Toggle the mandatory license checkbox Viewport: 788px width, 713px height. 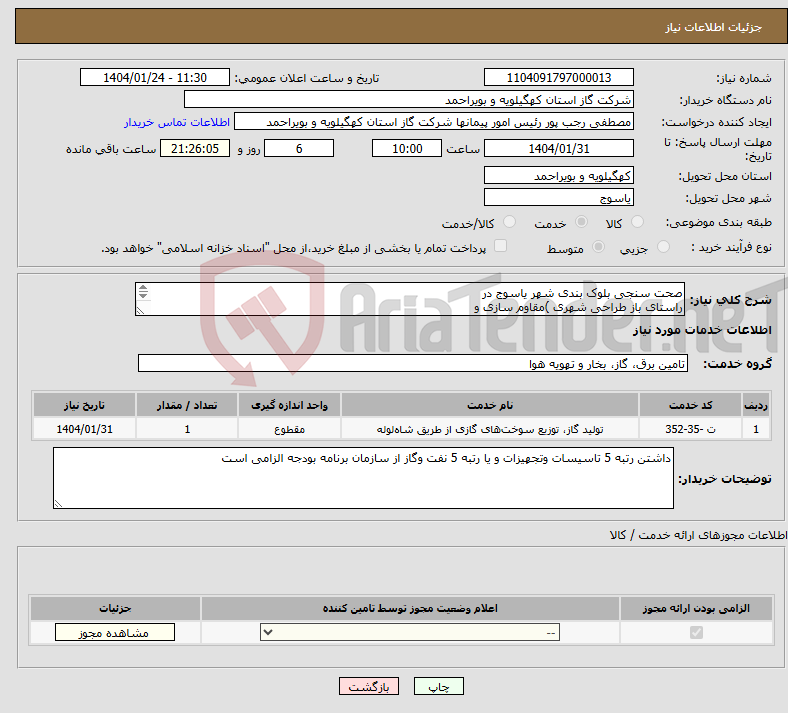coord(696,632)
